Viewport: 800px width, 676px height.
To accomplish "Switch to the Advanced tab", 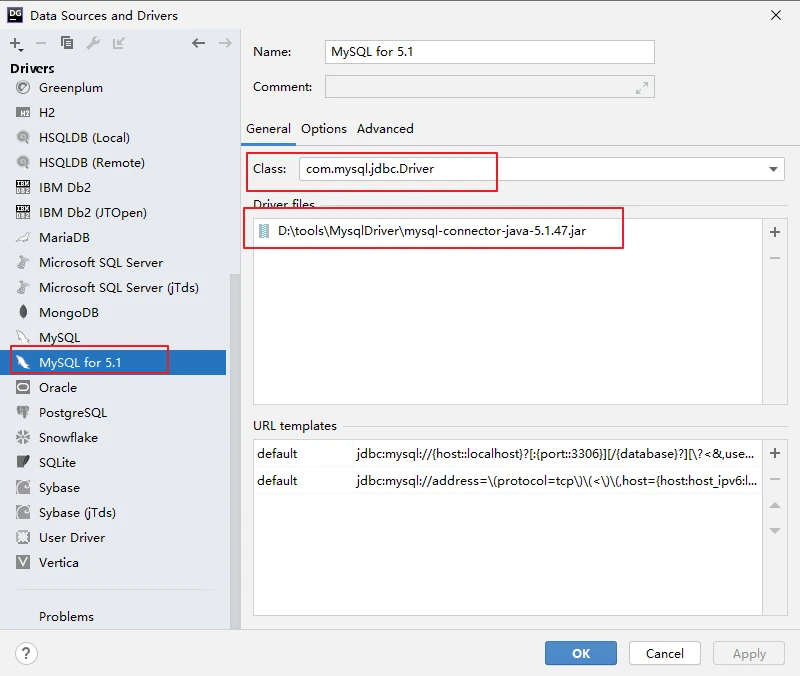I will tap(385, 129).
